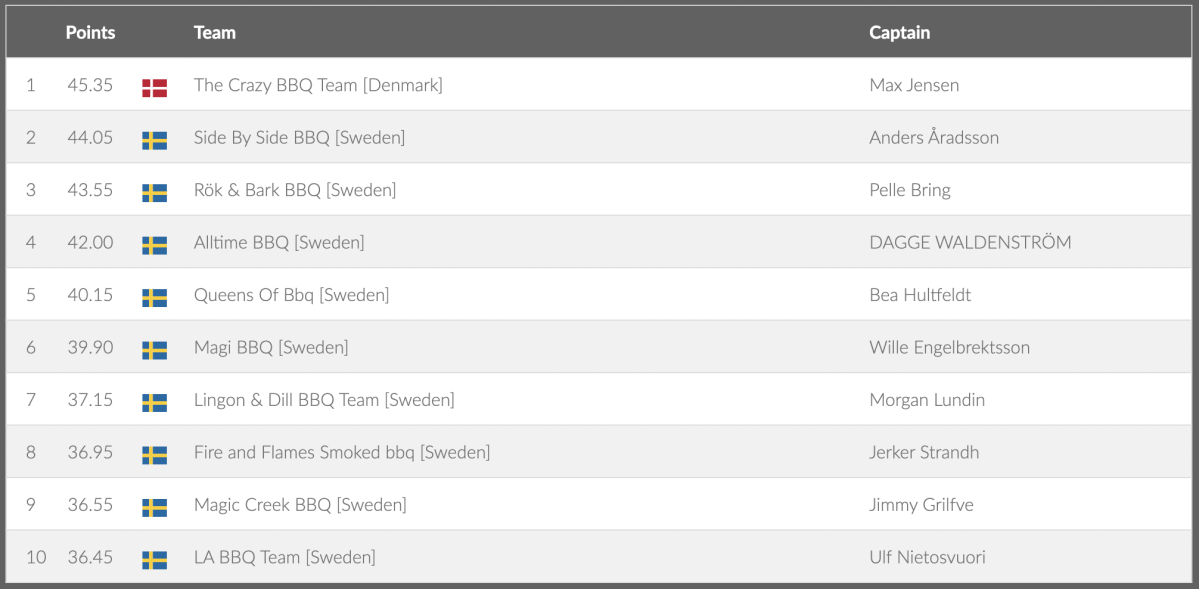Click captain name Max Jensen

point(914,86)
